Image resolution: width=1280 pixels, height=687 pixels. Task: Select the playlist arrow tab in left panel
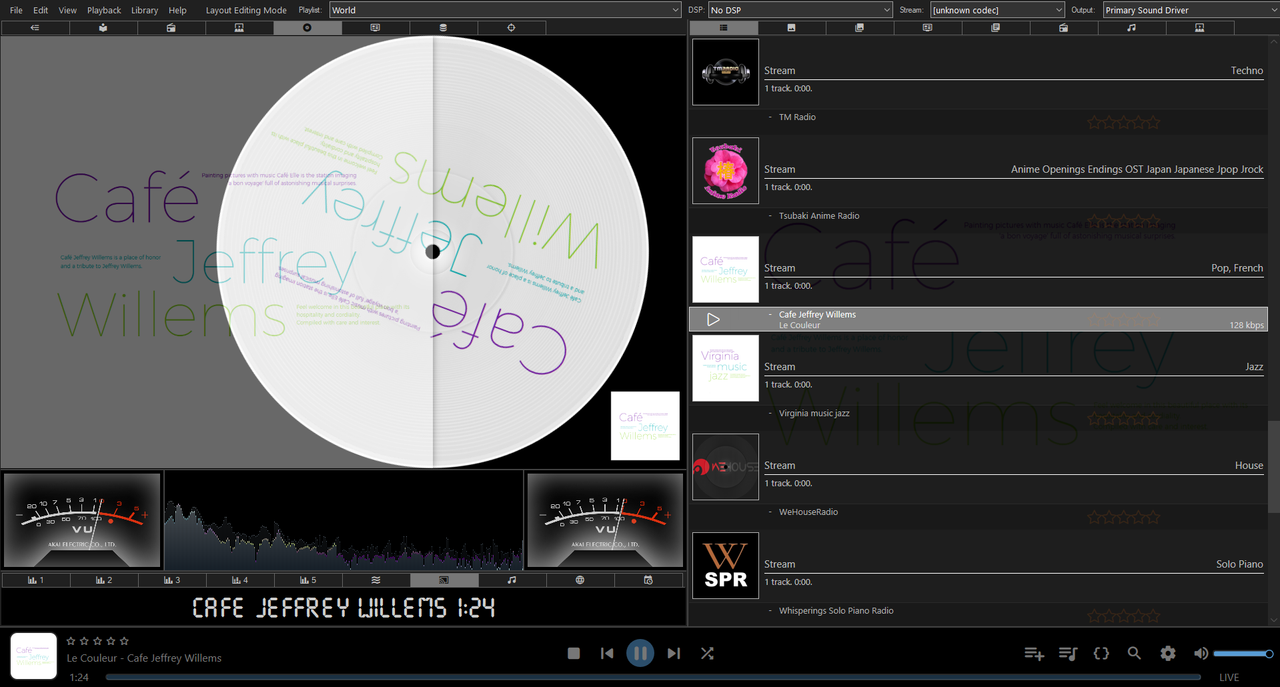(35, 28)
